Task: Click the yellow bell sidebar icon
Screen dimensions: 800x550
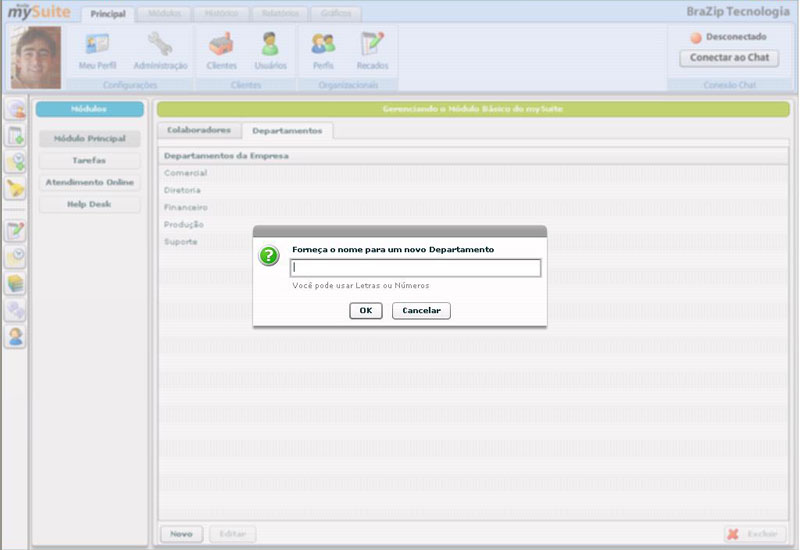Action: click(x=16, y=189)
